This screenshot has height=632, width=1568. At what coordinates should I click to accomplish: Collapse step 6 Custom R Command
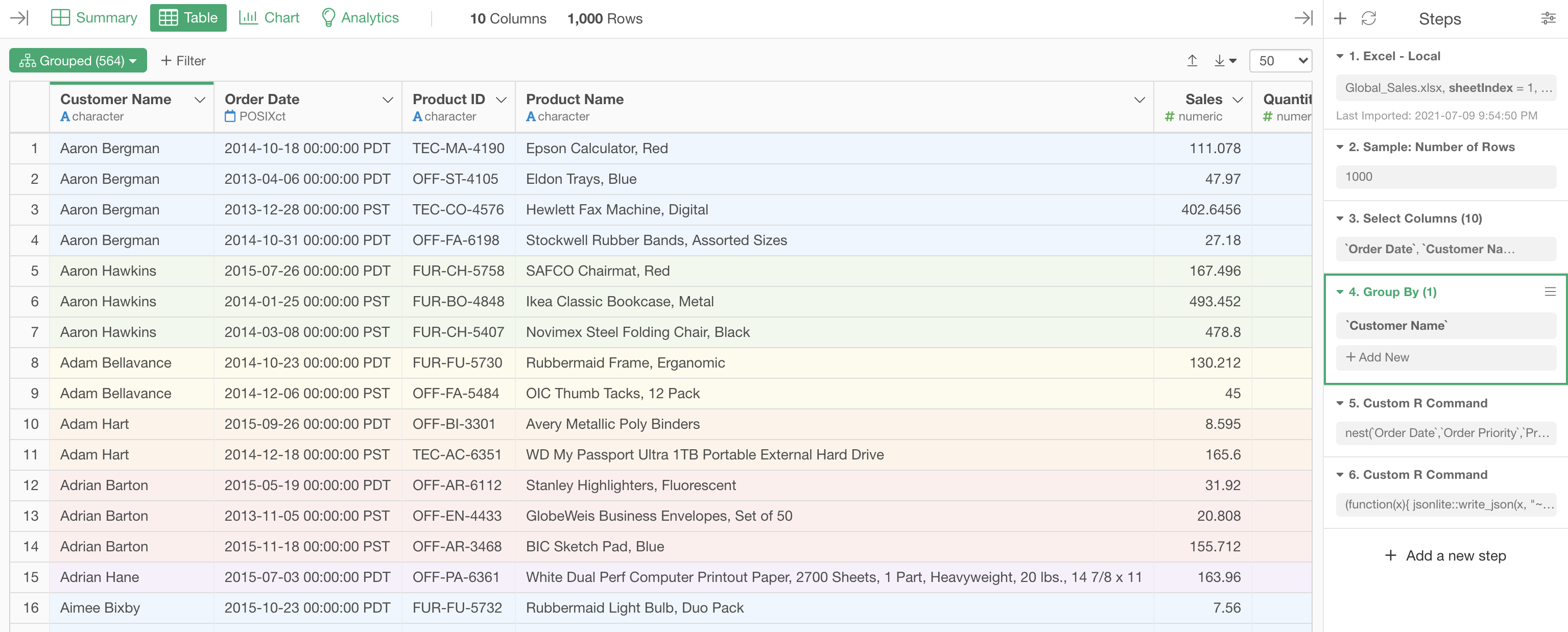tap(1340, 474)
